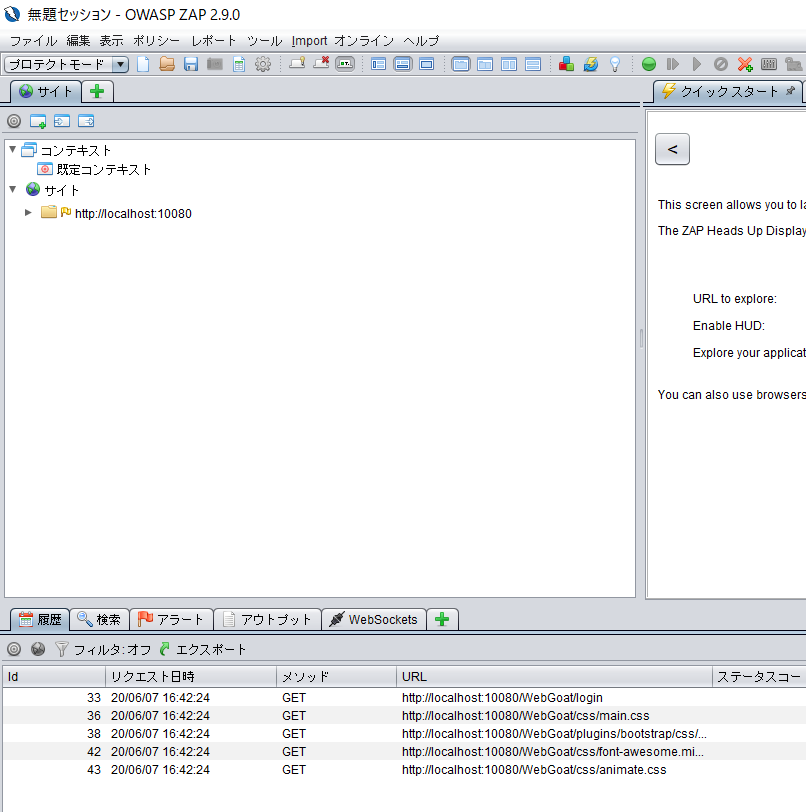The image size is (806, 812).
Task: Select history row with css/animate.css URL
Action: (404, 770)
